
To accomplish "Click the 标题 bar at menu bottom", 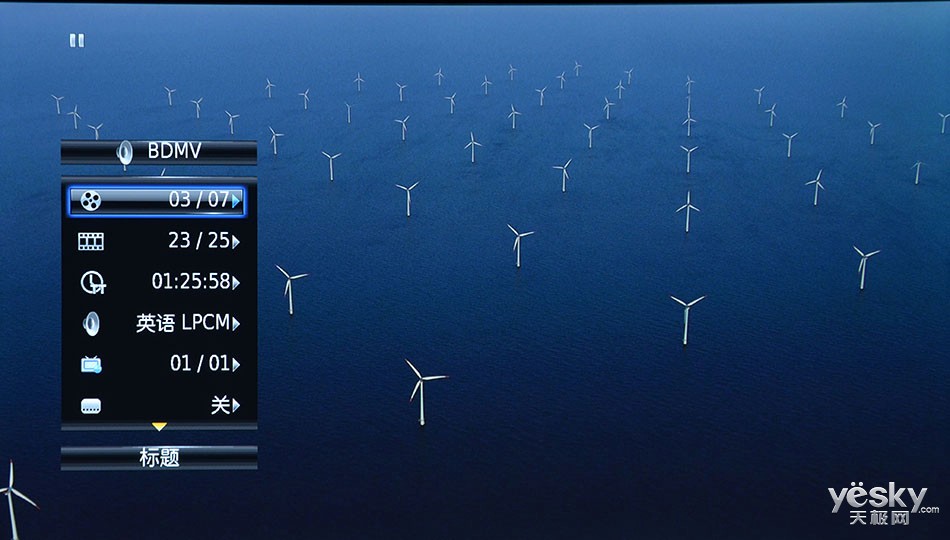I will click(x=159, y=458).
